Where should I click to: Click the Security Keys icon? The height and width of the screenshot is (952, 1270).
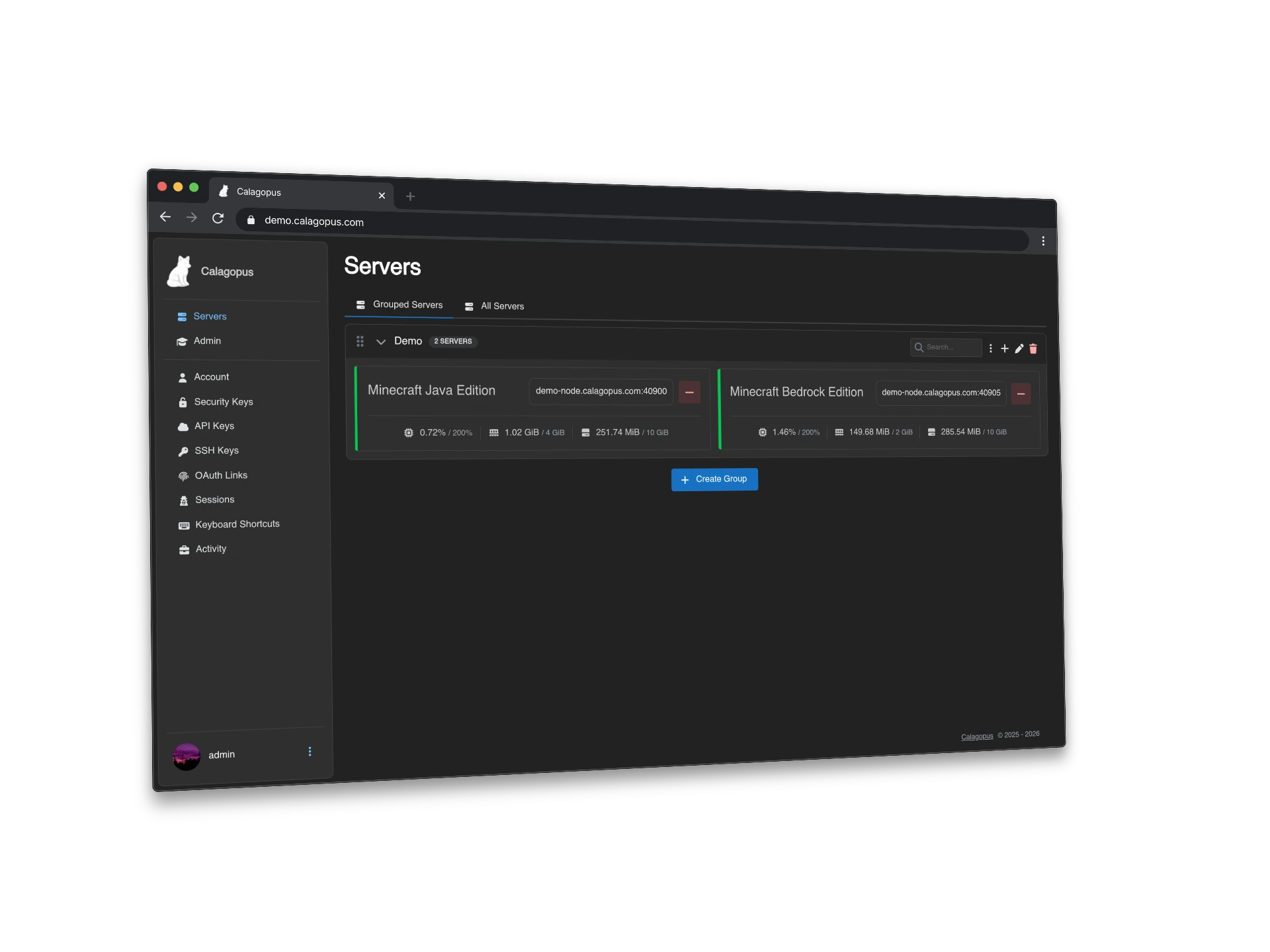[x=183, y=402]
